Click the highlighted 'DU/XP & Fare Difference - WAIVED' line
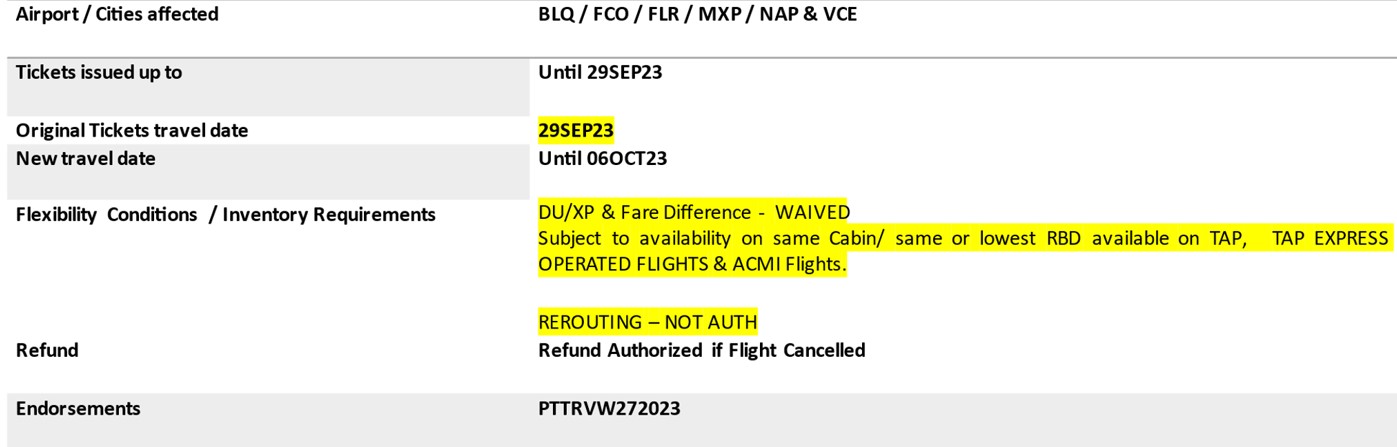 (694, 212)
